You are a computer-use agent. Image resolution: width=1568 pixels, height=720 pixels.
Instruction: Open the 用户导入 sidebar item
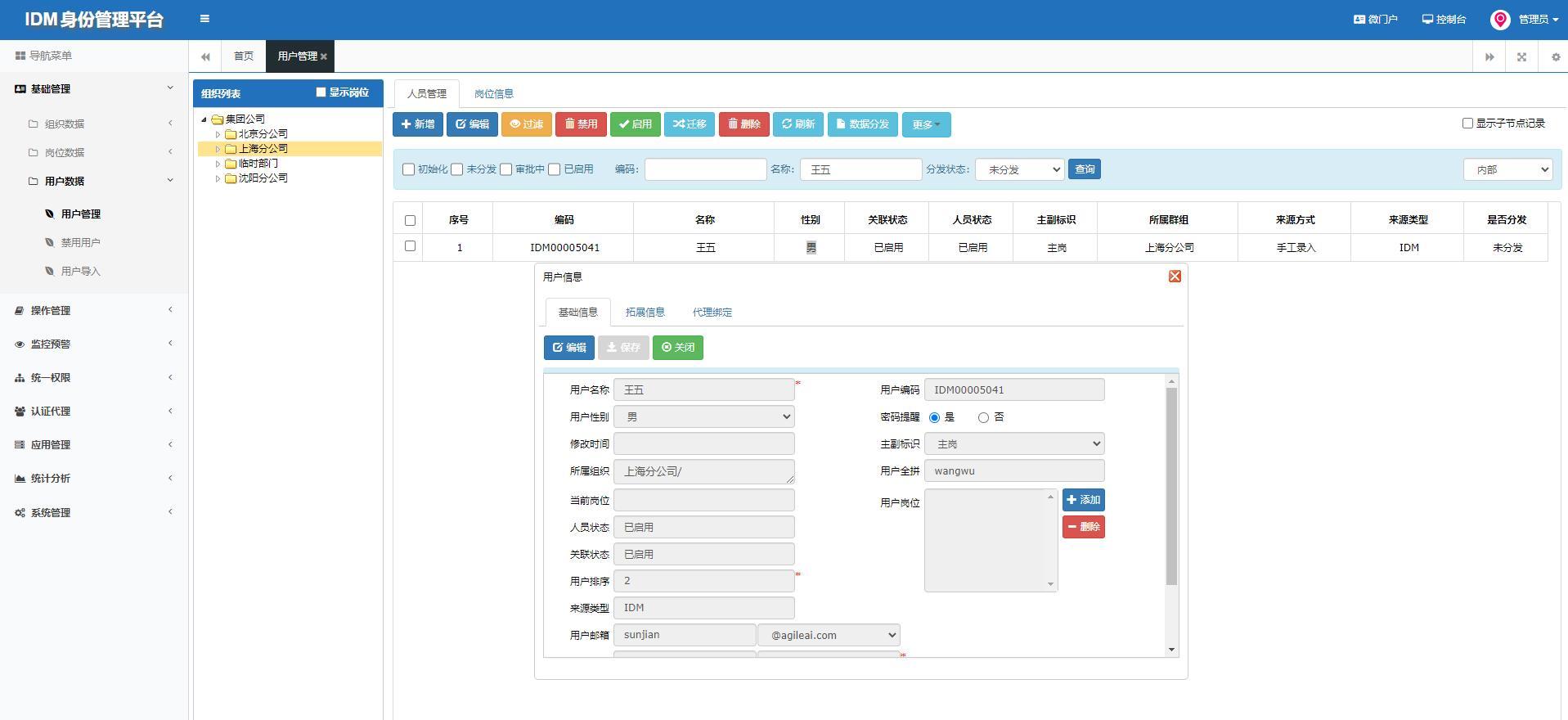click(81, 272)
